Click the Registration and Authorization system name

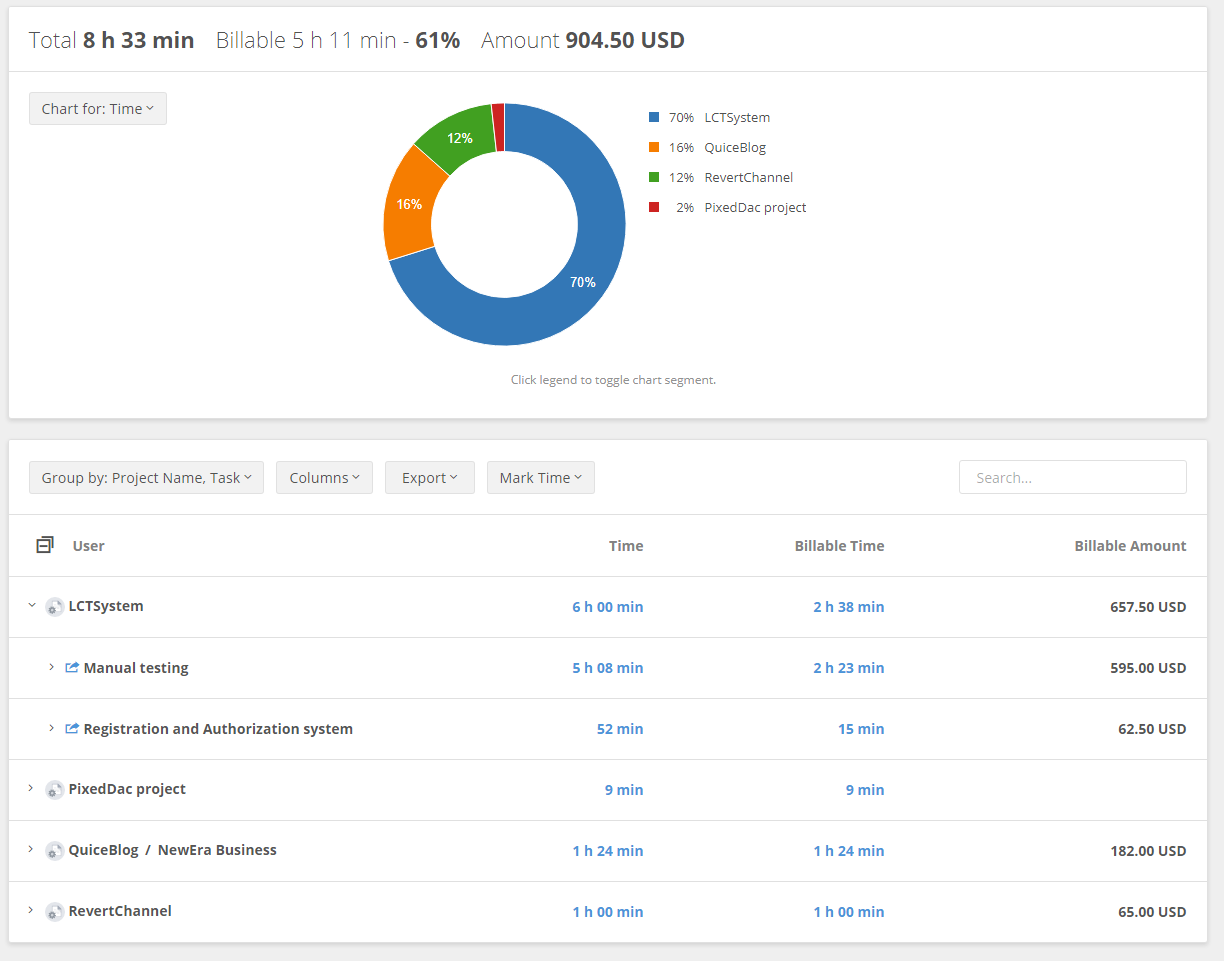coord(218,729)
